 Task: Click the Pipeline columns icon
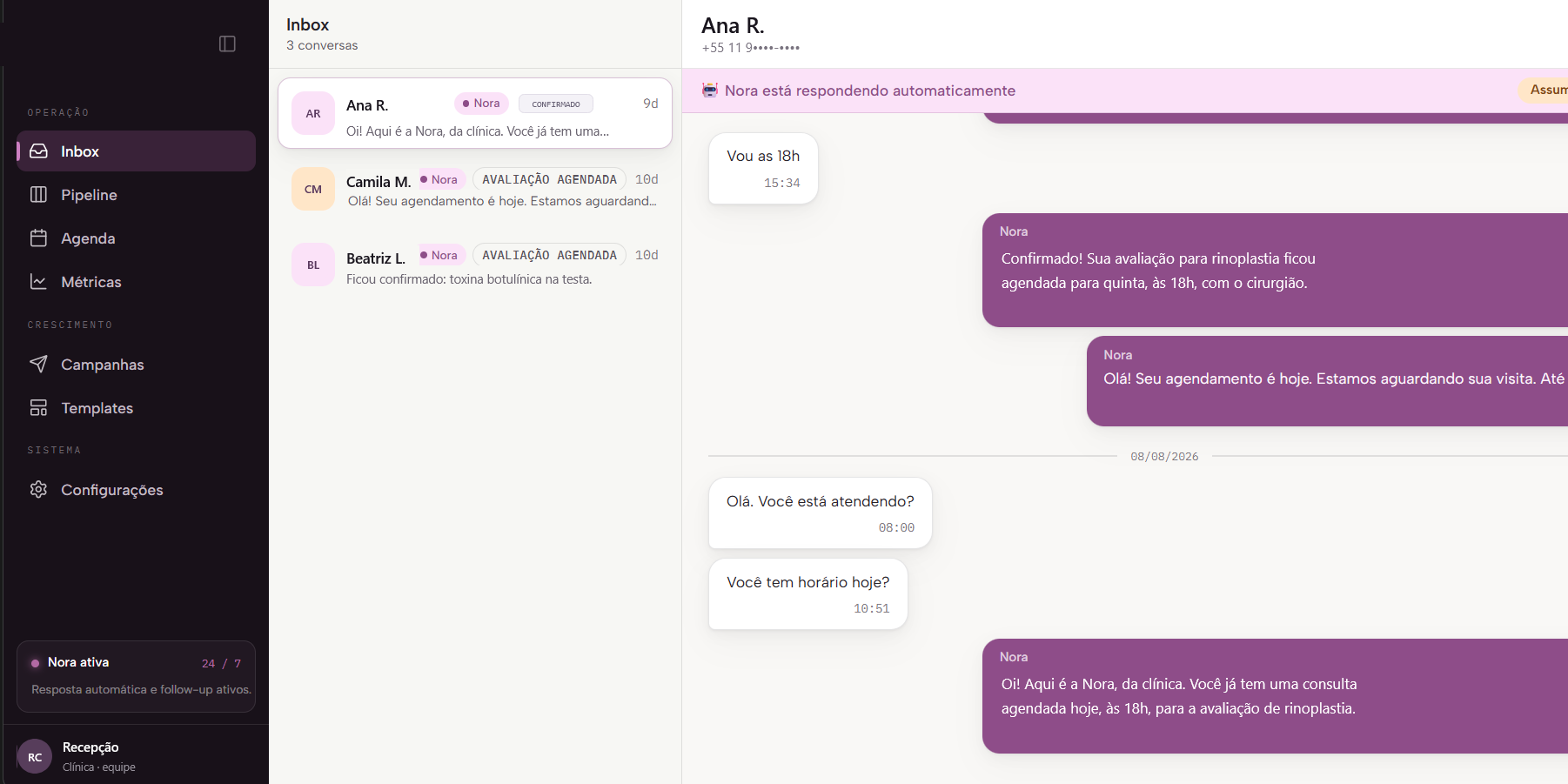pyautogui.click(x=38, y=195)
